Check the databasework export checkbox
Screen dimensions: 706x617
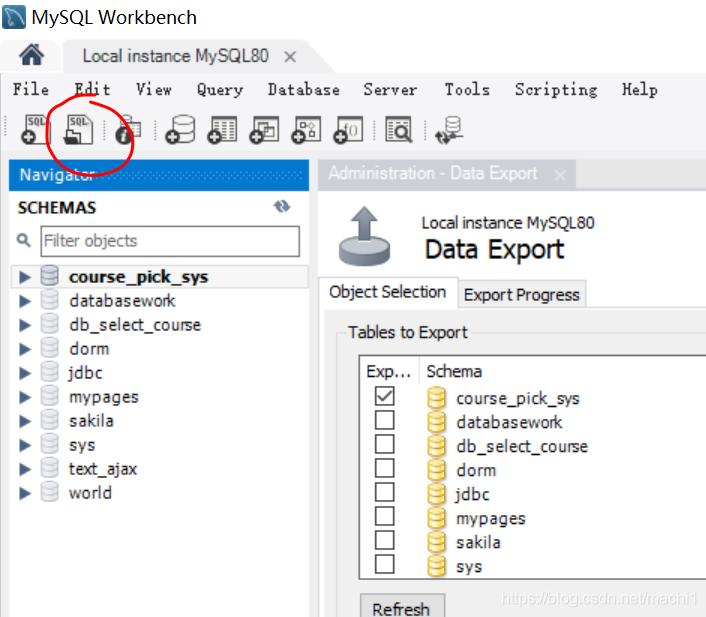[385, 420]
